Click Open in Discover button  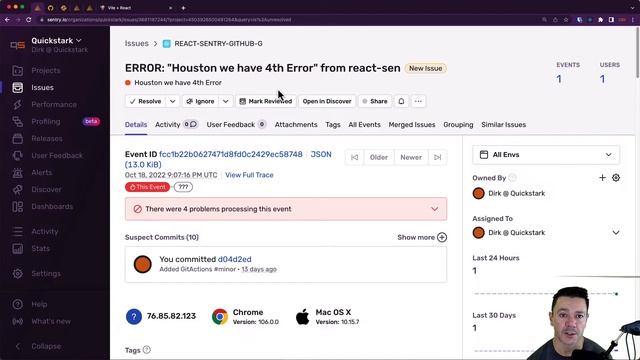(327, 101)
